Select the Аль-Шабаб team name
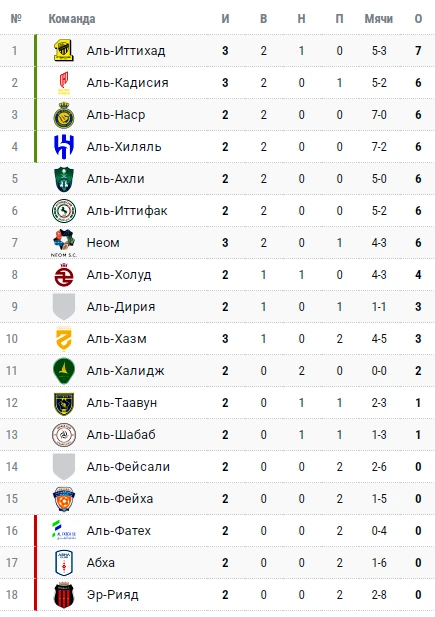Screen dimensions: 435x617 121,435
